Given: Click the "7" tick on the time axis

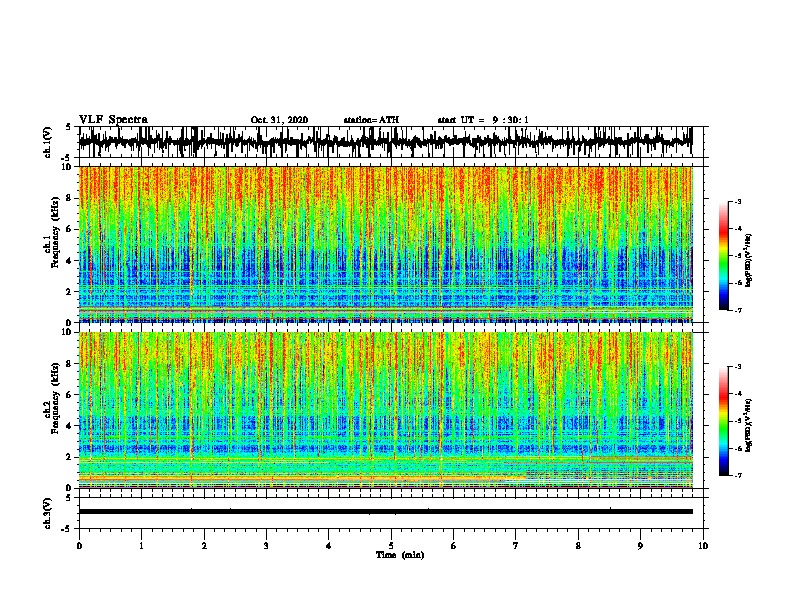Looking at the screenshot, I should click(x=516, y=546).
